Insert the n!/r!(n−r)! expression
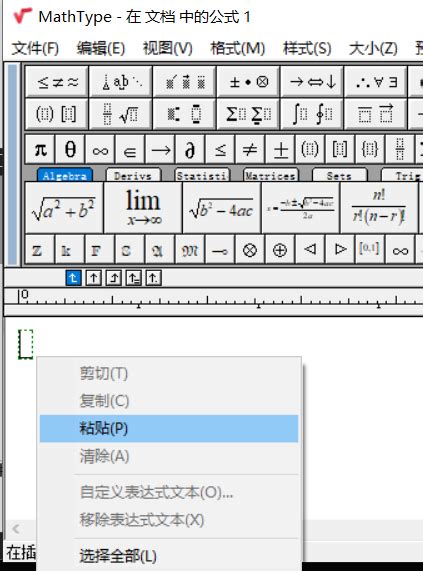Screen dimensions: 423x571 coord(379,208)
